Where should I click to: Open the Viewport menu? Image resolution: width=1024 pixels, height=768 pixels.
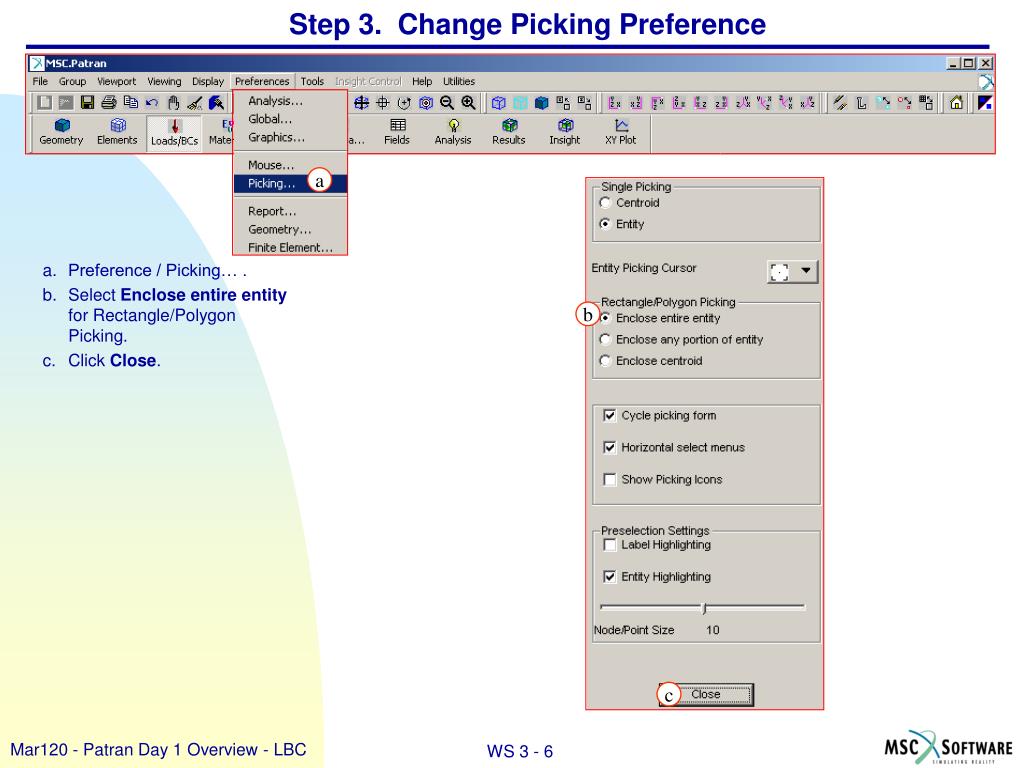(x=117, y=82)
